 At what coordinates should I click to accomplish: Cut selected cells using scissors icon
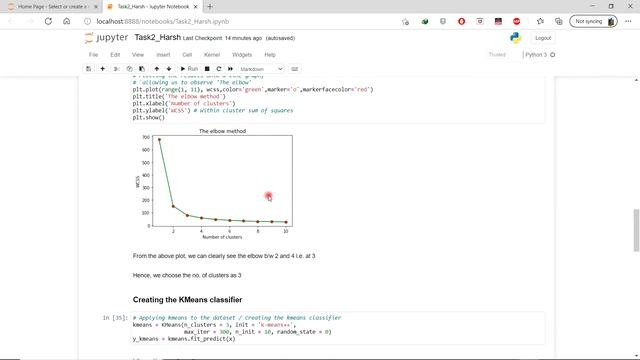pos(116,69)
